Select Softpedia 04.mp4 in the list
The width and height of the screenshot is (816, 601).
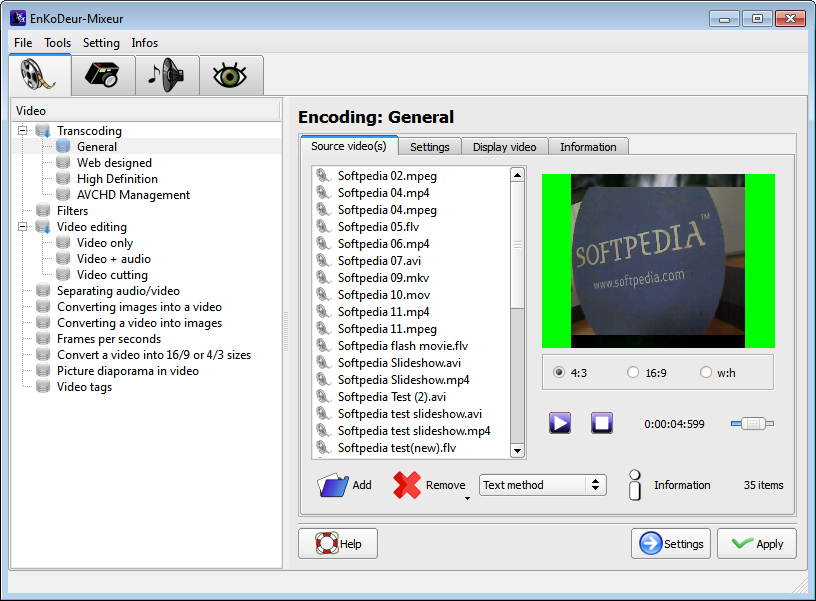384,193
